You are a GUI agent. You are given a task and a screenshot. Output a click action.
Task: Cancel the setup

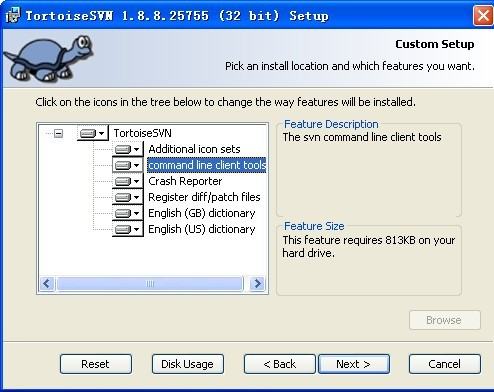tap(445, 364)
